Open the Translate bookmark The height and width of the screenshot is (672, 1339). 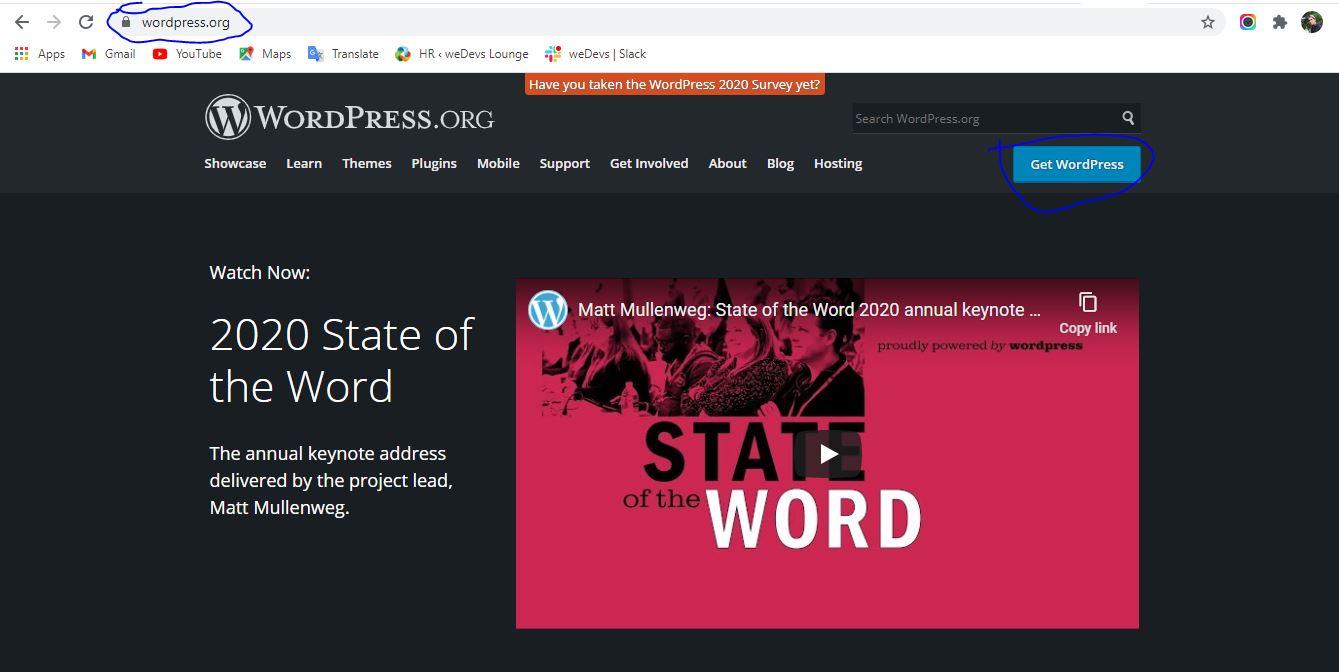[343, 54]
